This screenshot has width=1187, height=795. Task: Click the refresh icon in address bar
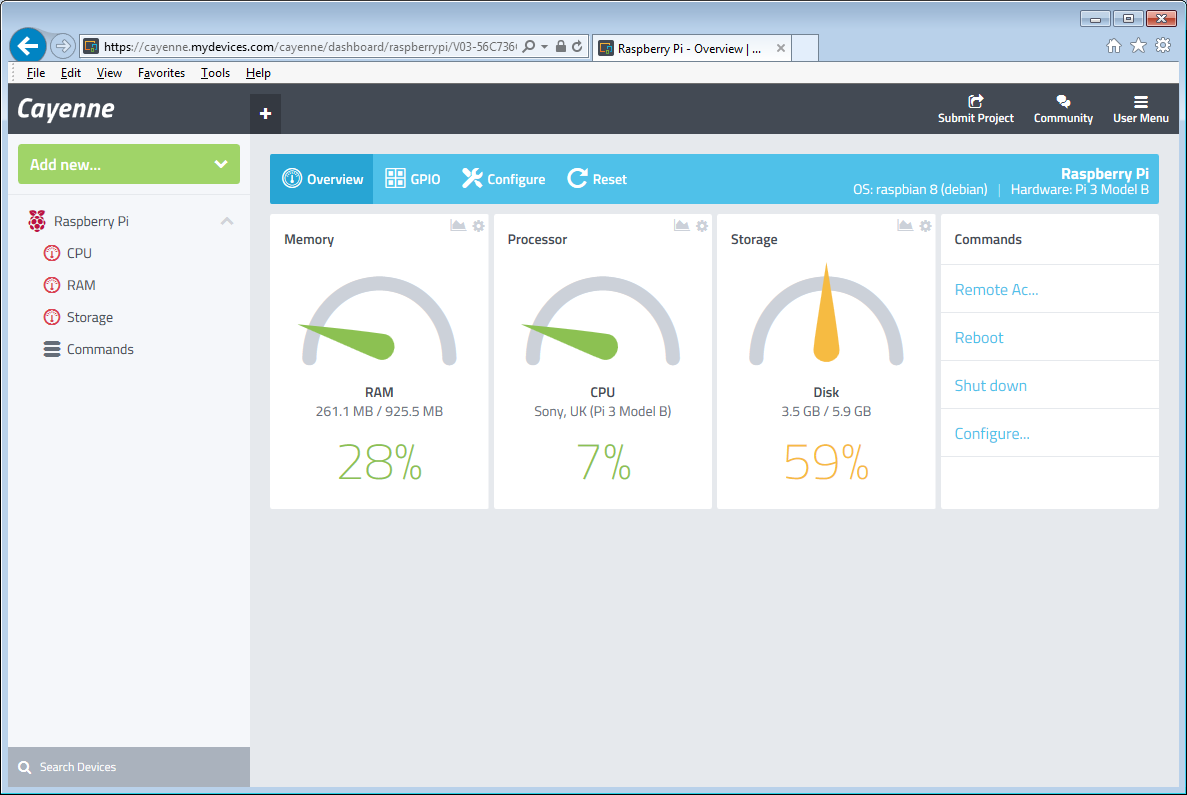(577, 46)
